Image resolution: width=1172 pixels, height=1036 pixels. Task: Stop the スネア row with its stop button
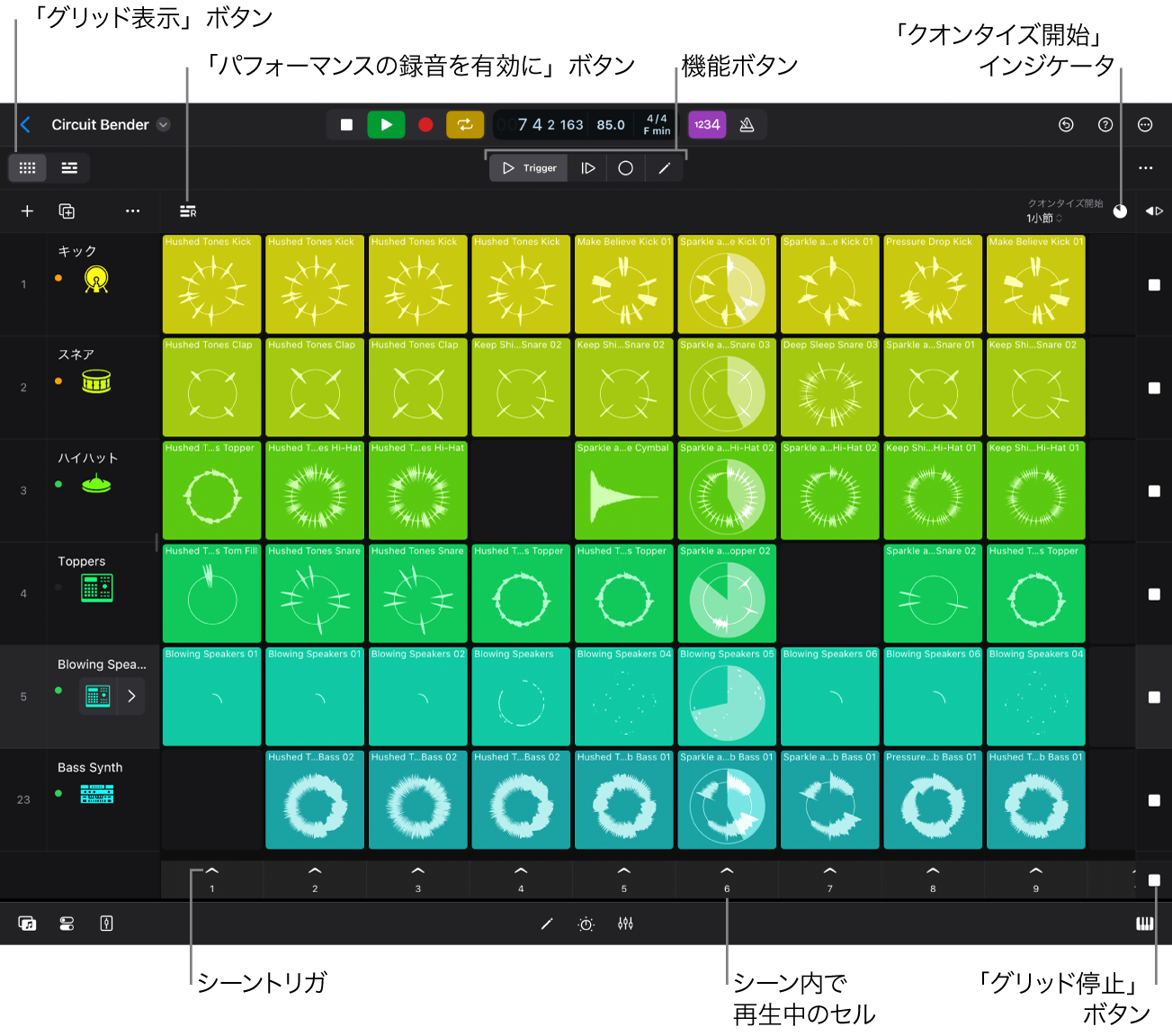(1154, 388)
